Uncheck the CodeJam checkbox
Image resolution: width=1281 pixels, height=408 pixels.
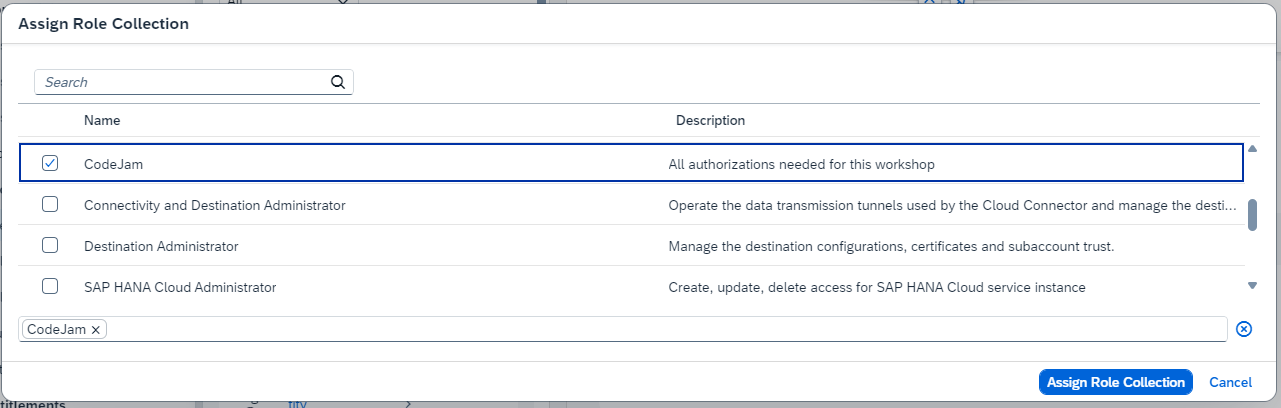[50, 163]
